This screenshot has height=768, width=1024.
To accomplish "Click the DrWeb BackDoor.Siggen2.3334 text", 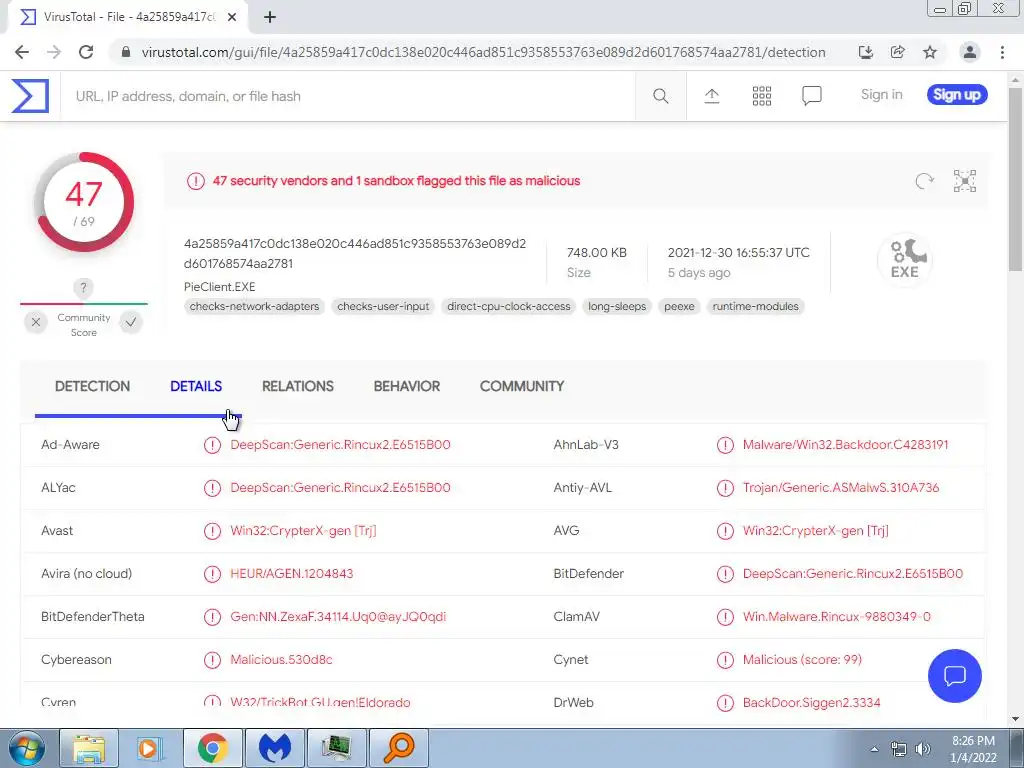I will click(811, 703).
